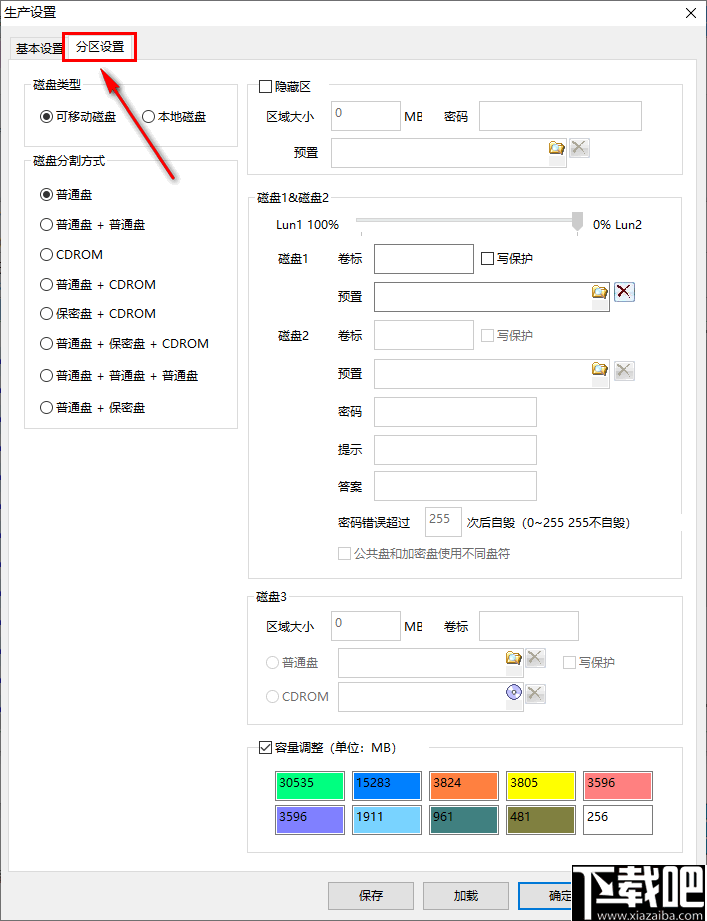The height and width of the screenshot is (921, 707).
Task: Select 可移动磁盘 disk type
Action: (78, 117)
